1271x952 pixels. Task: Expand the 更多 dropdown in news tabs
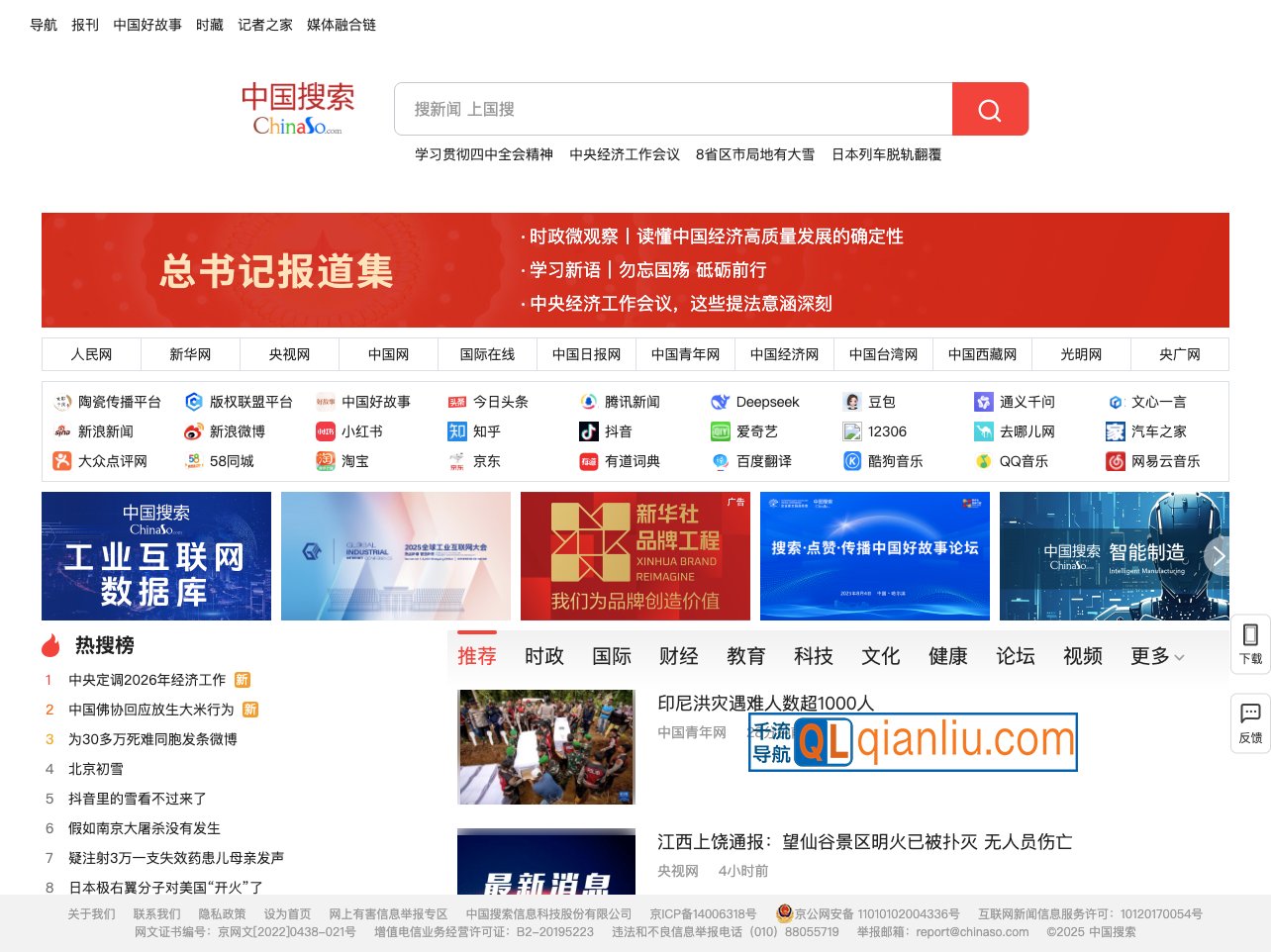[1155, 655]
